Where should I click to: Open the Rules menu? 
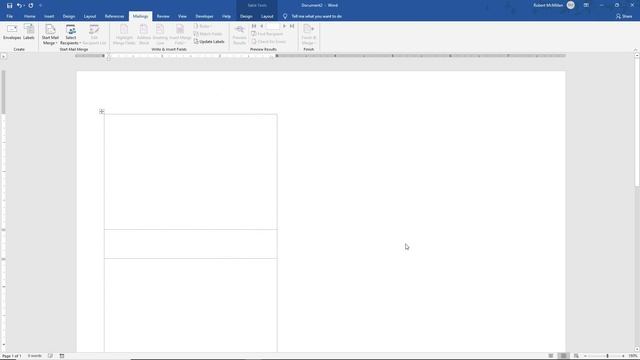[202, 26]
